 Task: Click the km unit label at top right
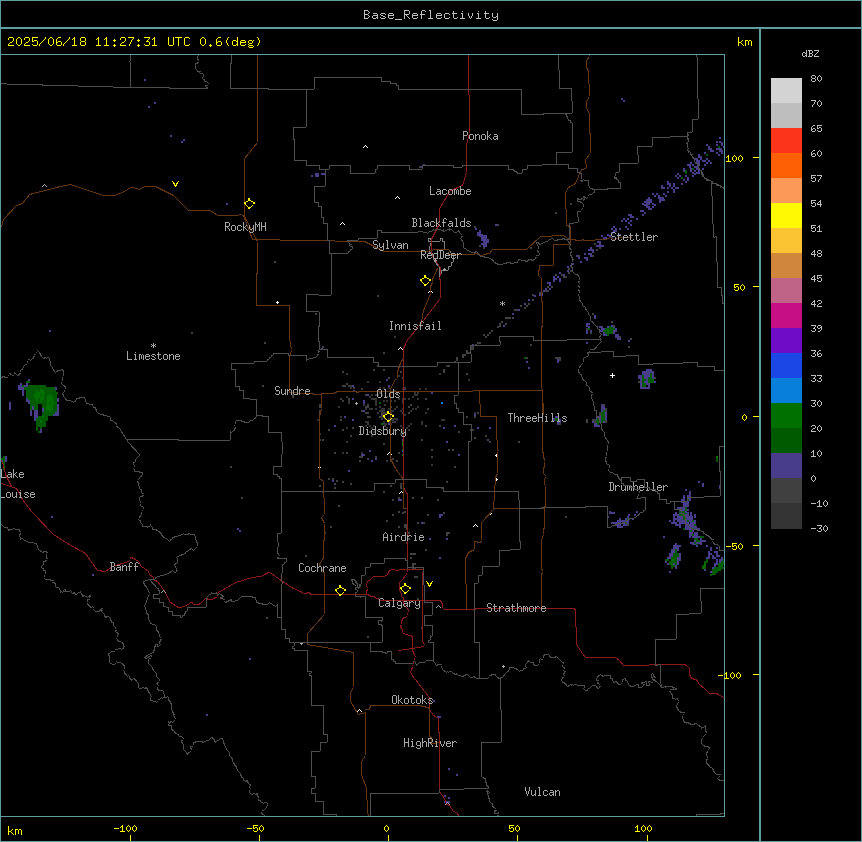pos(744,42)
